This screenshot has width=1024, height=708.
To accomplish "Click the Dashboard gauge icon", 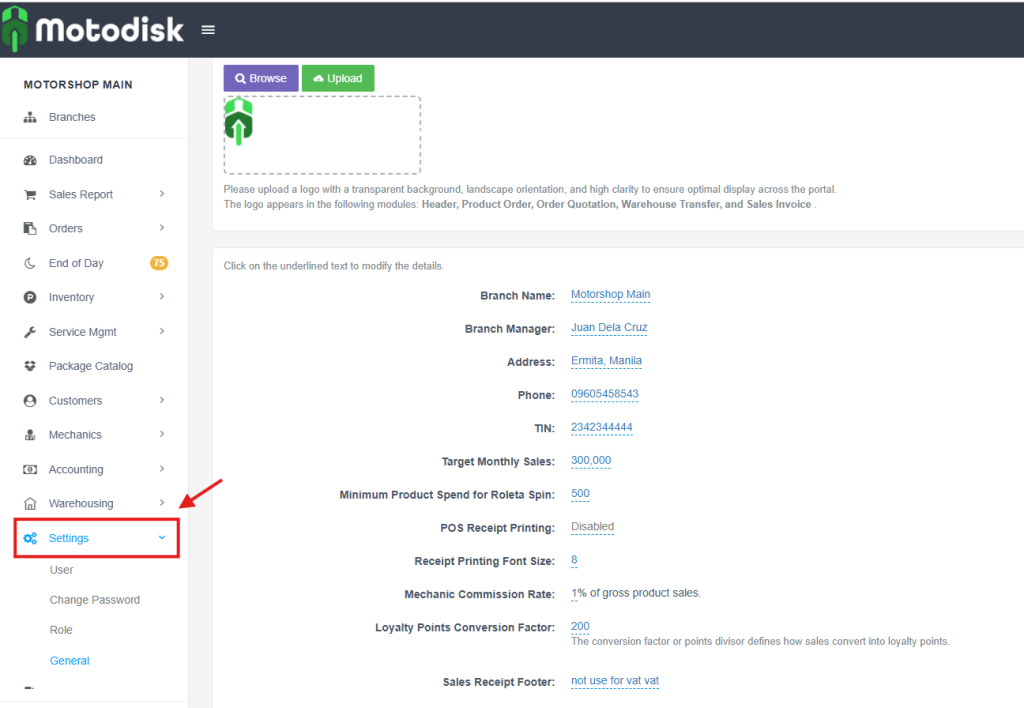I will point(30,160).
